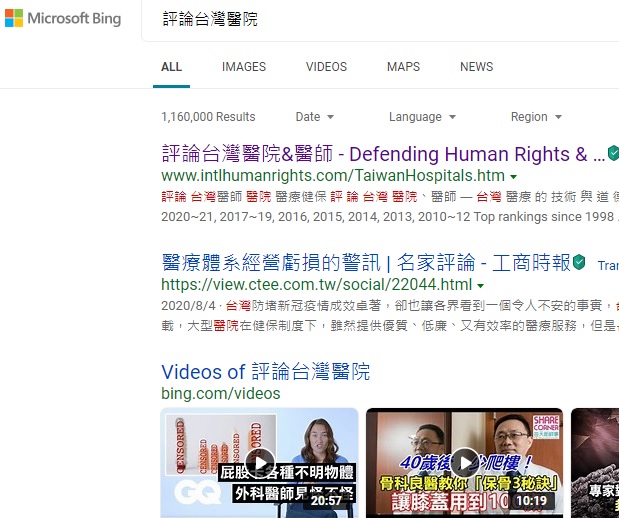
Task: Open the 評論台灣醫院&醫師 result link
Action: pos(383,154)
